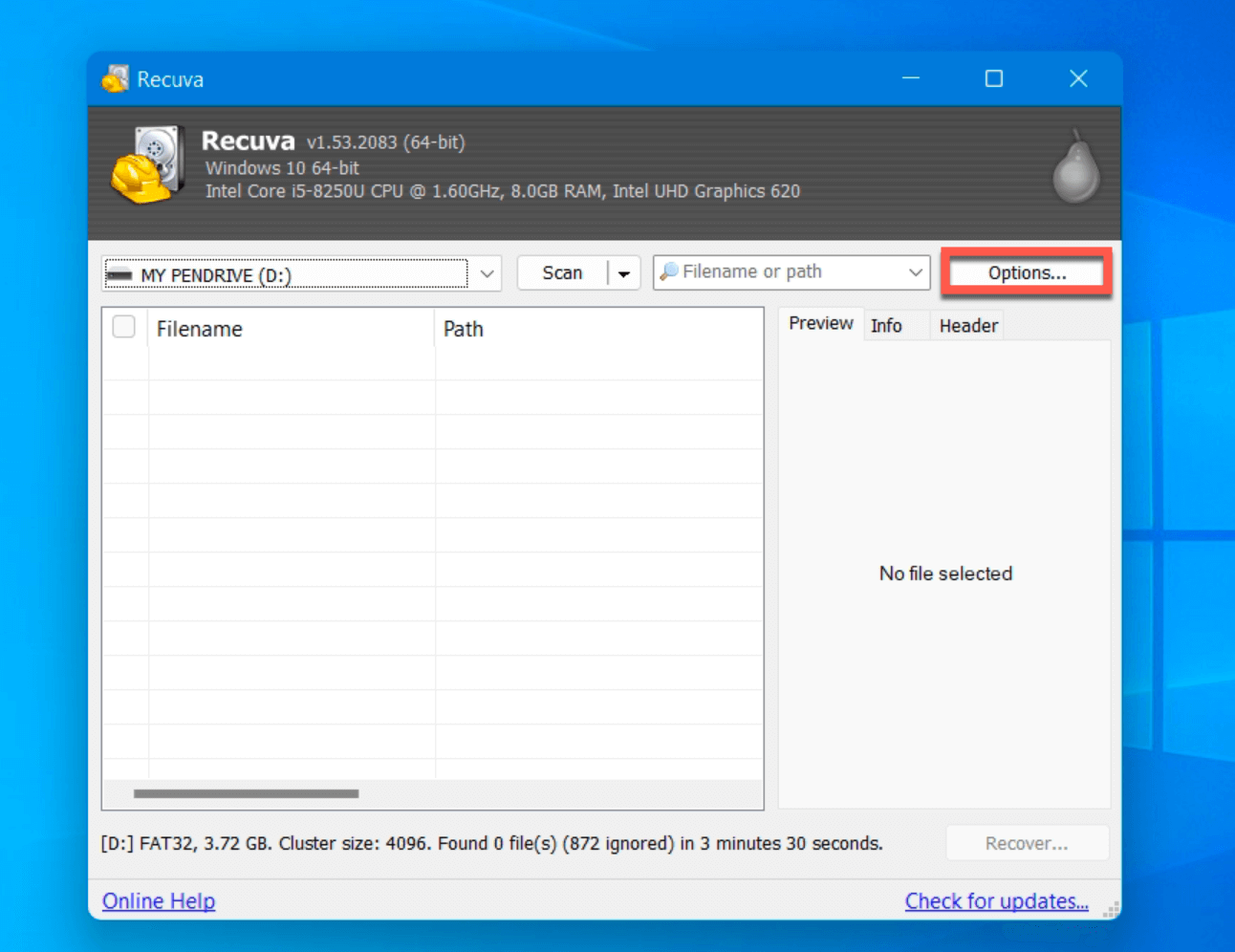
Task: Click the Intel Core i5-8250U hardware line
Action: point(503,191)
